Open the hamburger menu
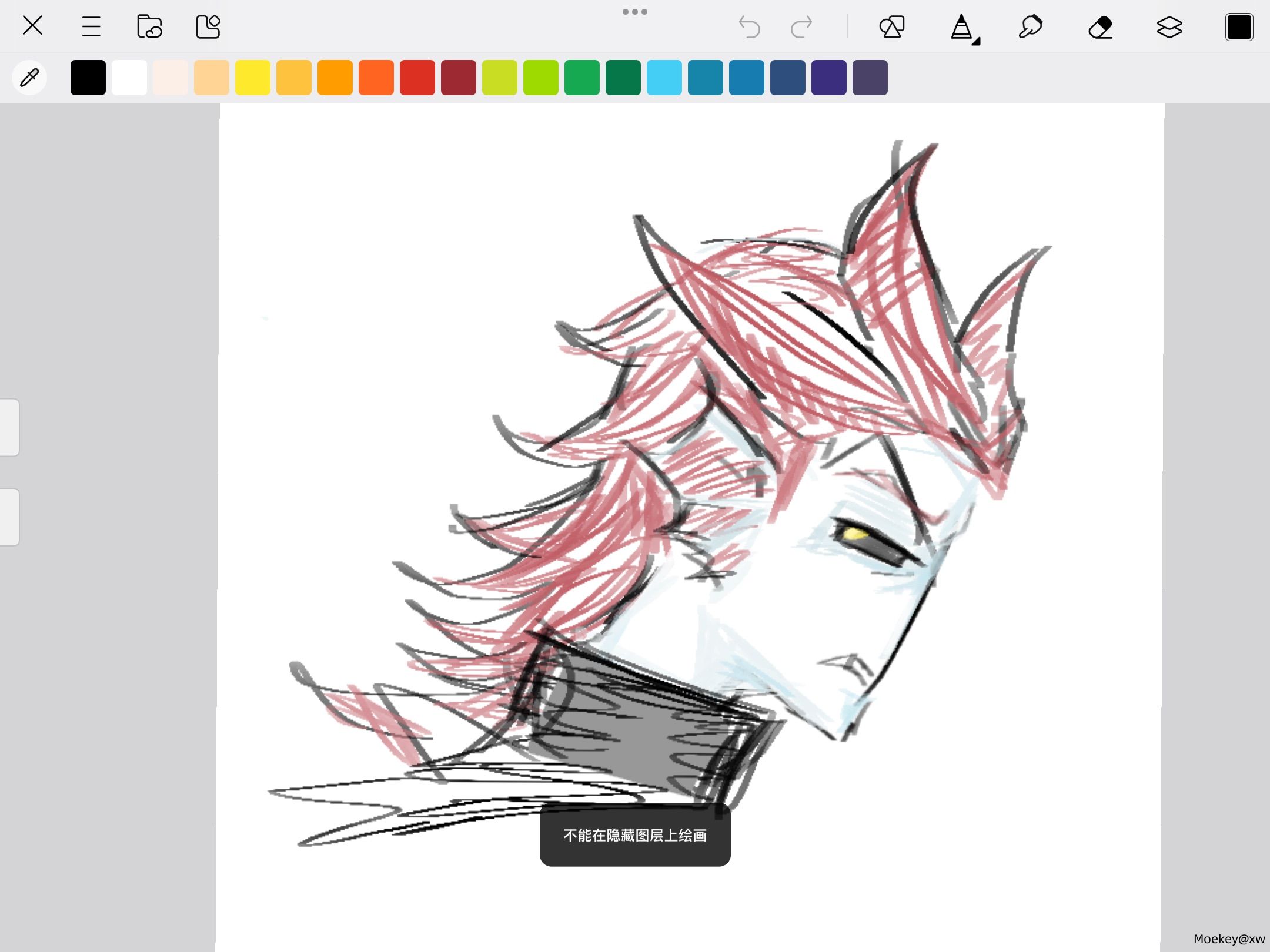Viewport: 1270px width, 952px height. point(91,26)
